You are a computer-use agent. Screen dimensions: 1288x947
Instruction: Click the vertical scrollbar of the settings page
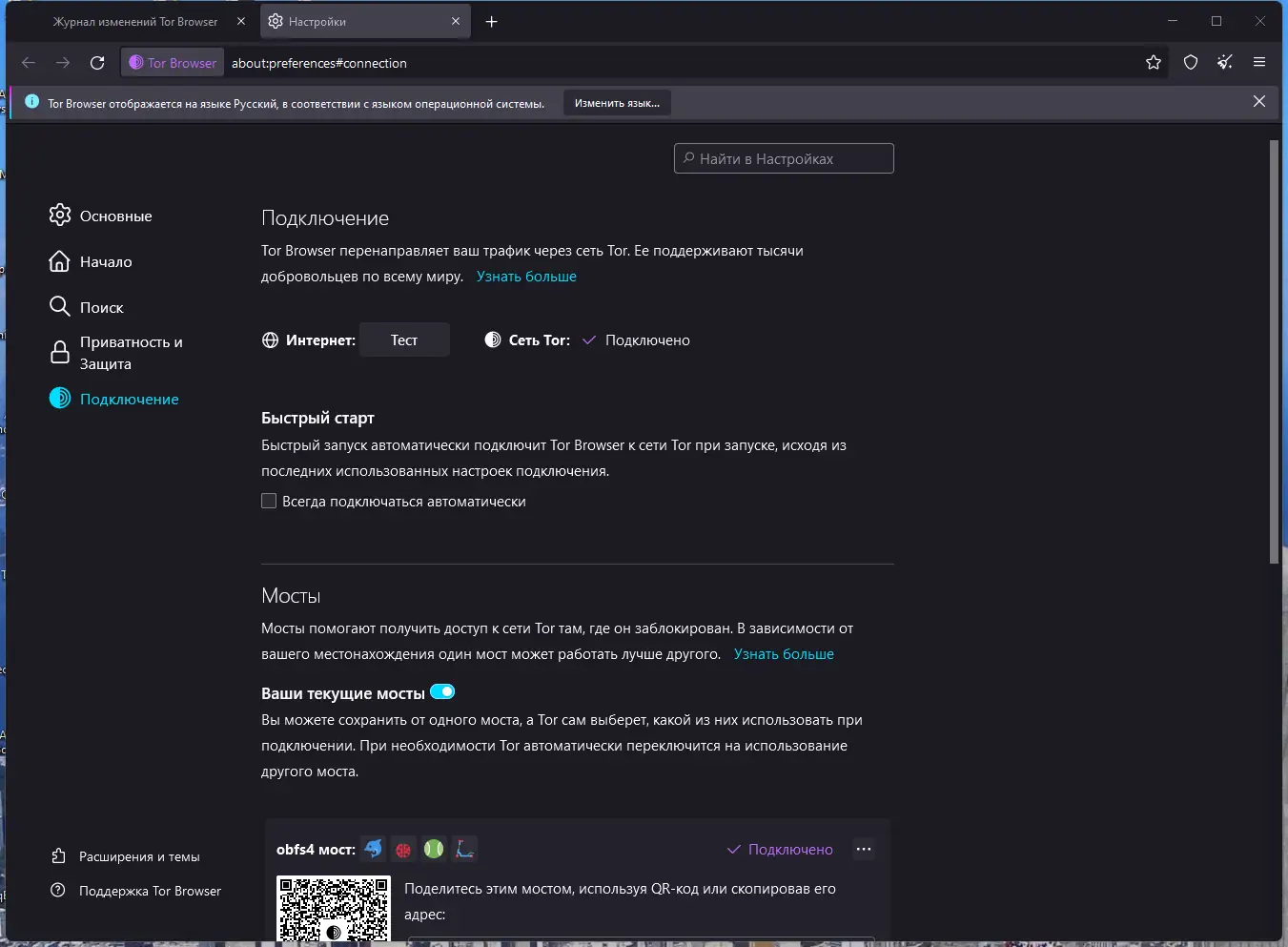tap(1274, 352)
